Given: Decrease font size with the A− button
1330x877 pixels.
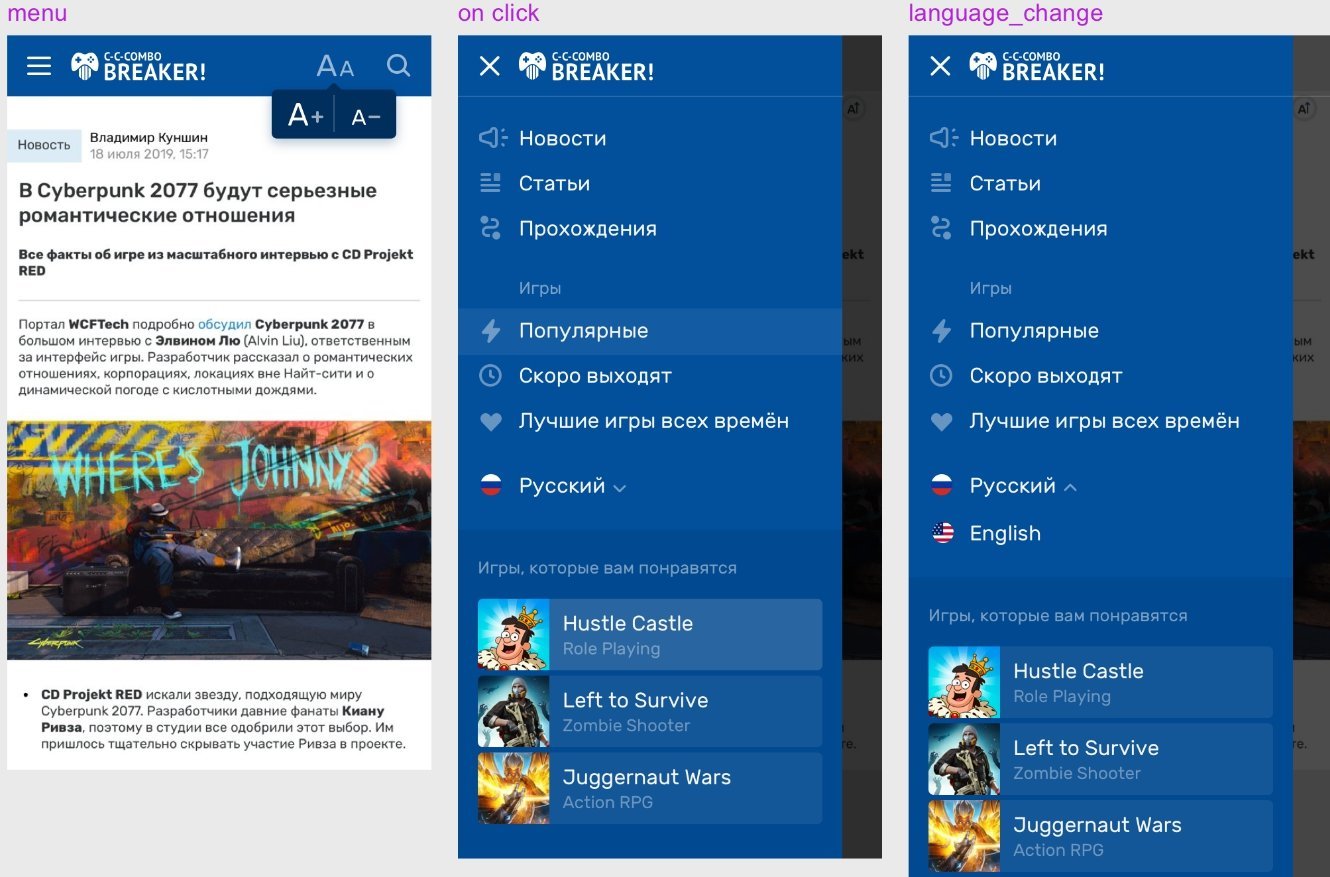Looking at the screenshot, I should point(366,117).
